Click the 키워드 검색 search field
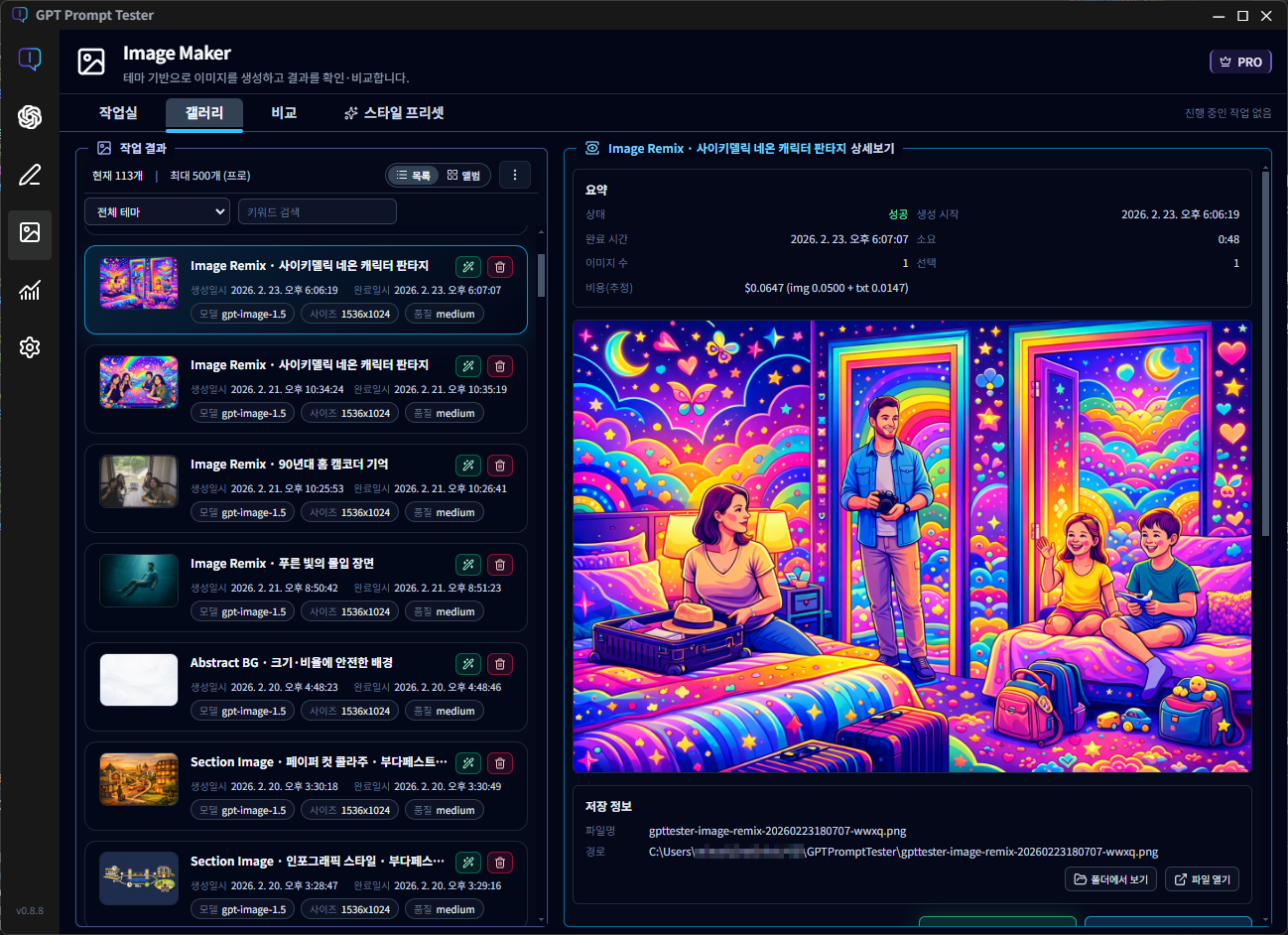Screen dimensions: 1288x935 [x=317, y=211]
